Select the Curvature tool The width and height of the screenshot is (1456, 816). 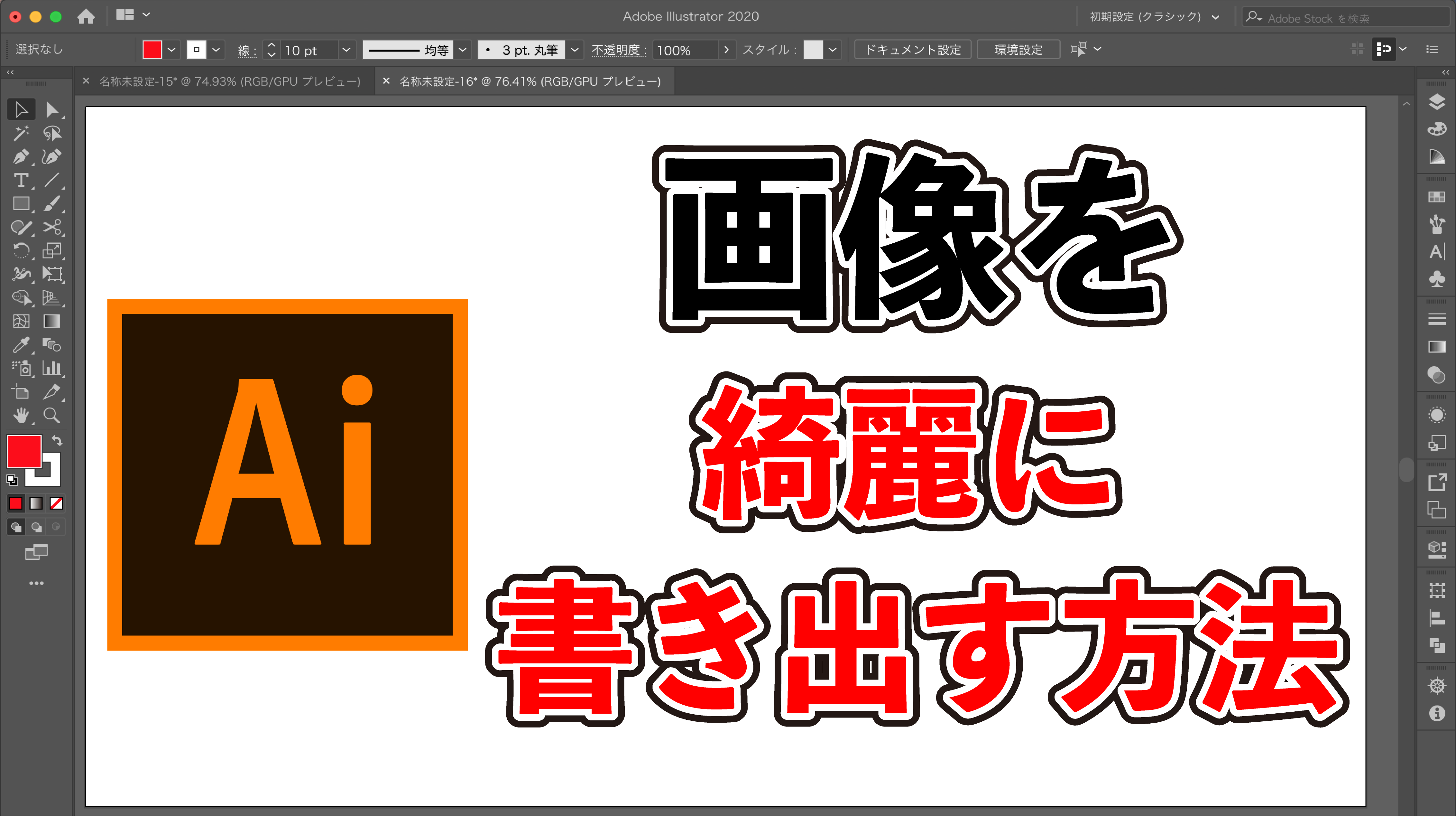coord(52,157)
